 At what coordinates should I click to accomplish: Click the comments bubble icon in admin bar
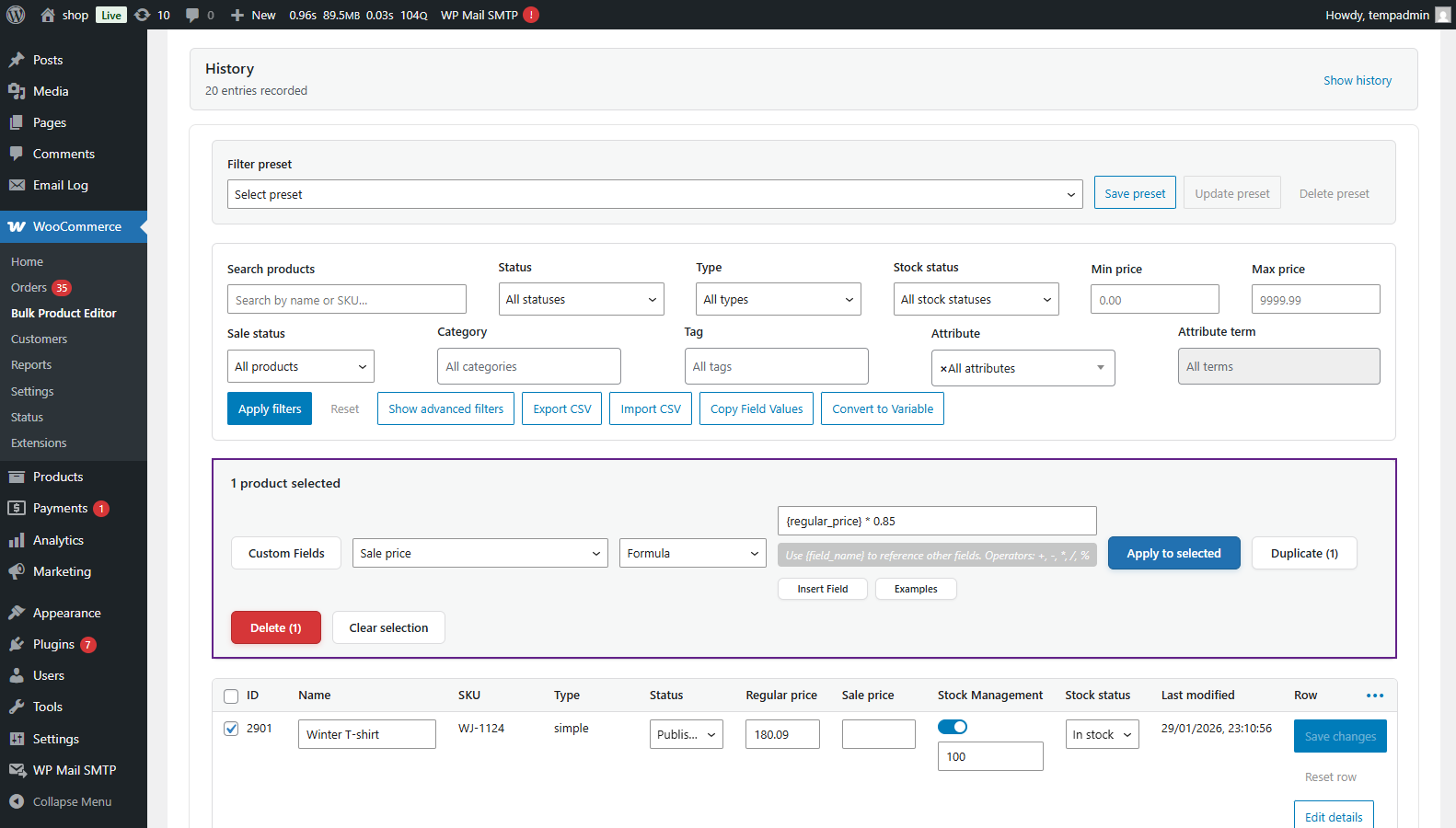192,15
